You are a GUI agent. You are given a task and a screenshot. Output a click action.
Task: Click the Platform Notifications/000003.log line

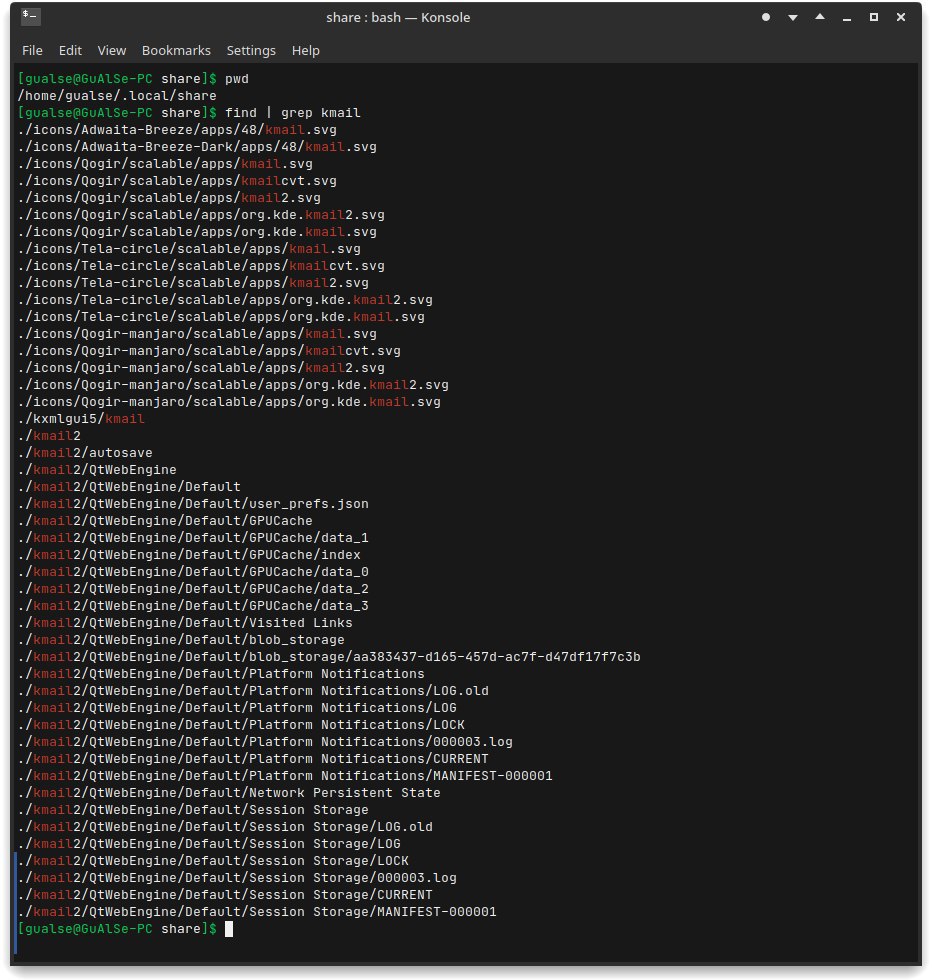[x=266, y=741]
